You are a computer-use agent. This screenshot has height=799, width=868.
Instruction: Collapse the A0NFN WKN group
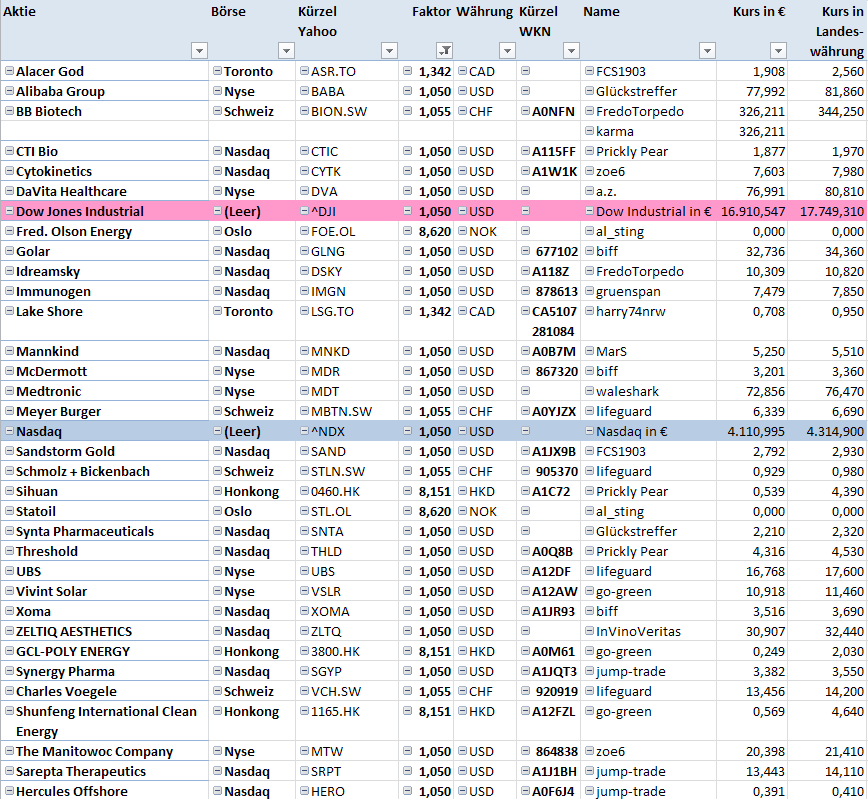point(525,111)
